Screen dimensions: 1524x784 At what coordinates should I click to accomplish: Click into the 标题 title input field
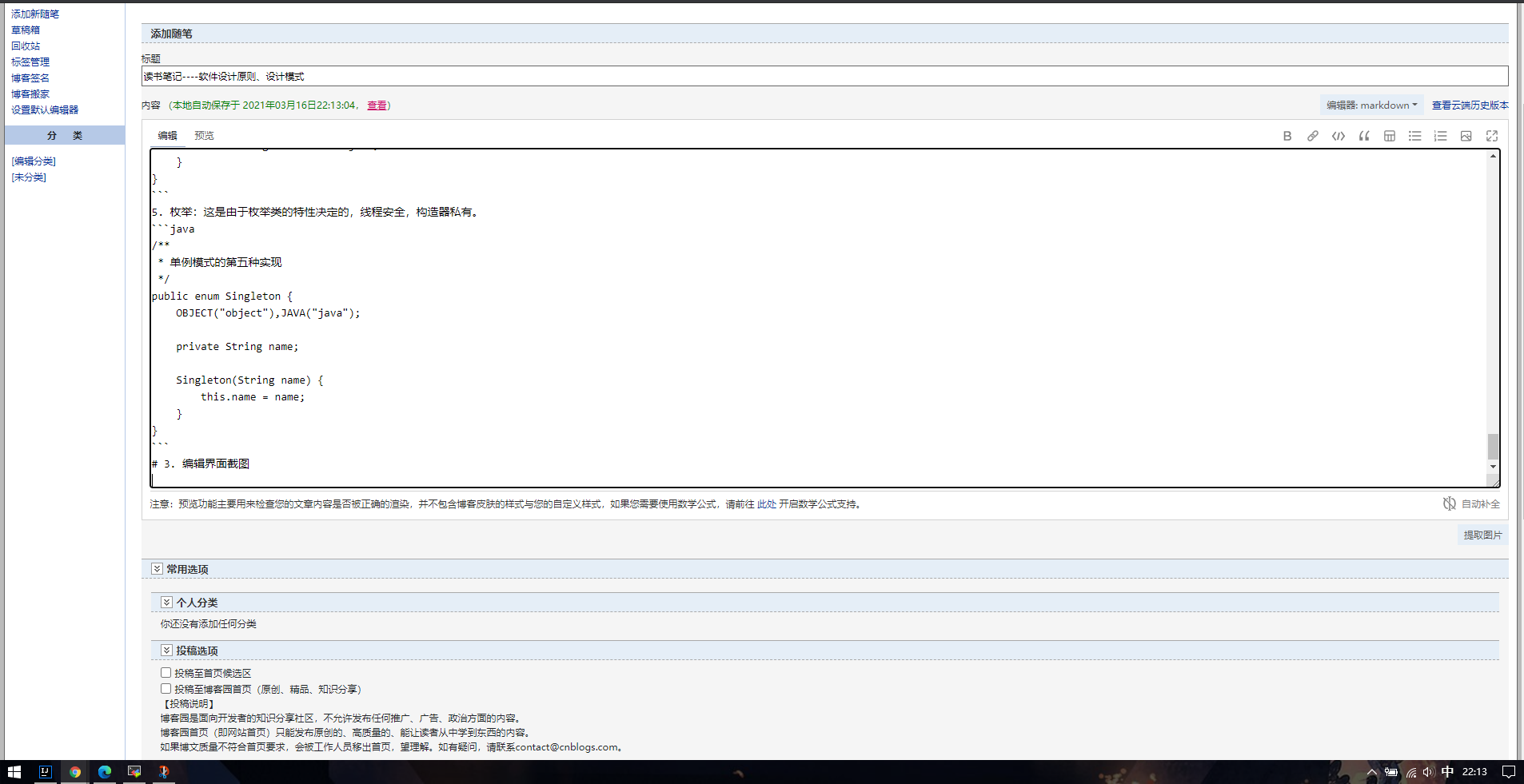[824, 77]
